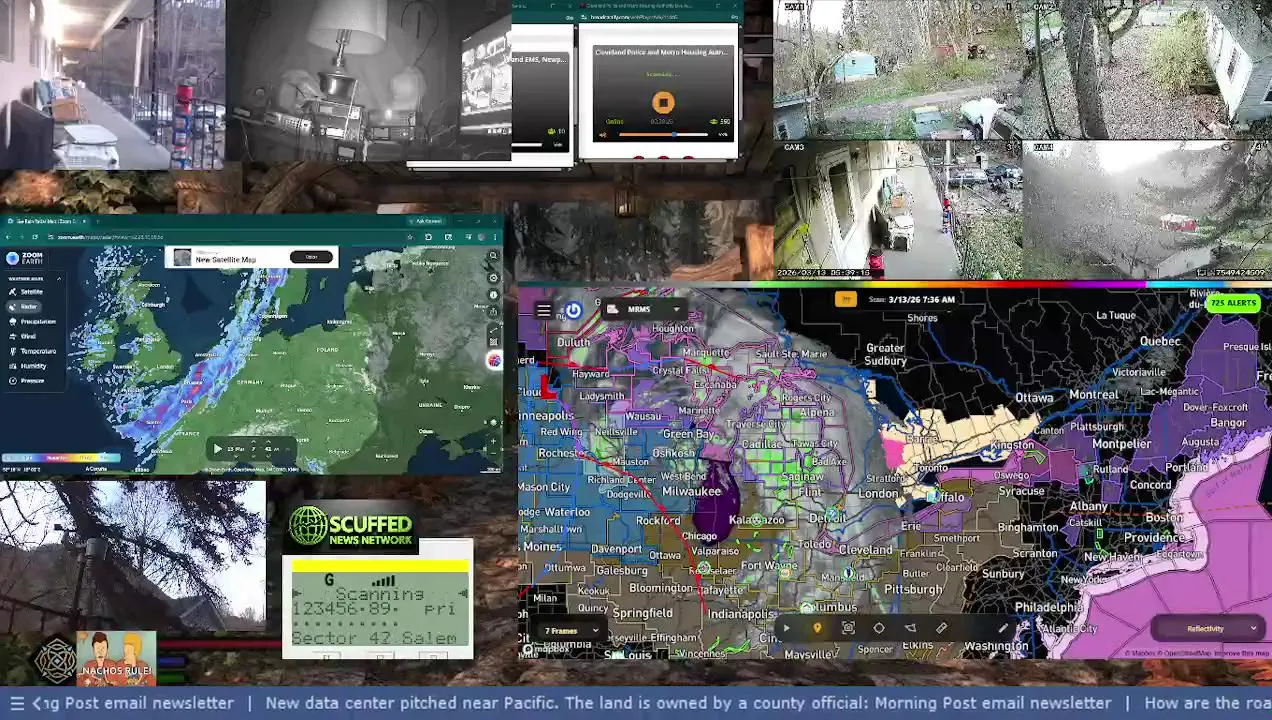Play the radar loop on bottom toolbar
The image size is (1272, 720).
point(786,628)
